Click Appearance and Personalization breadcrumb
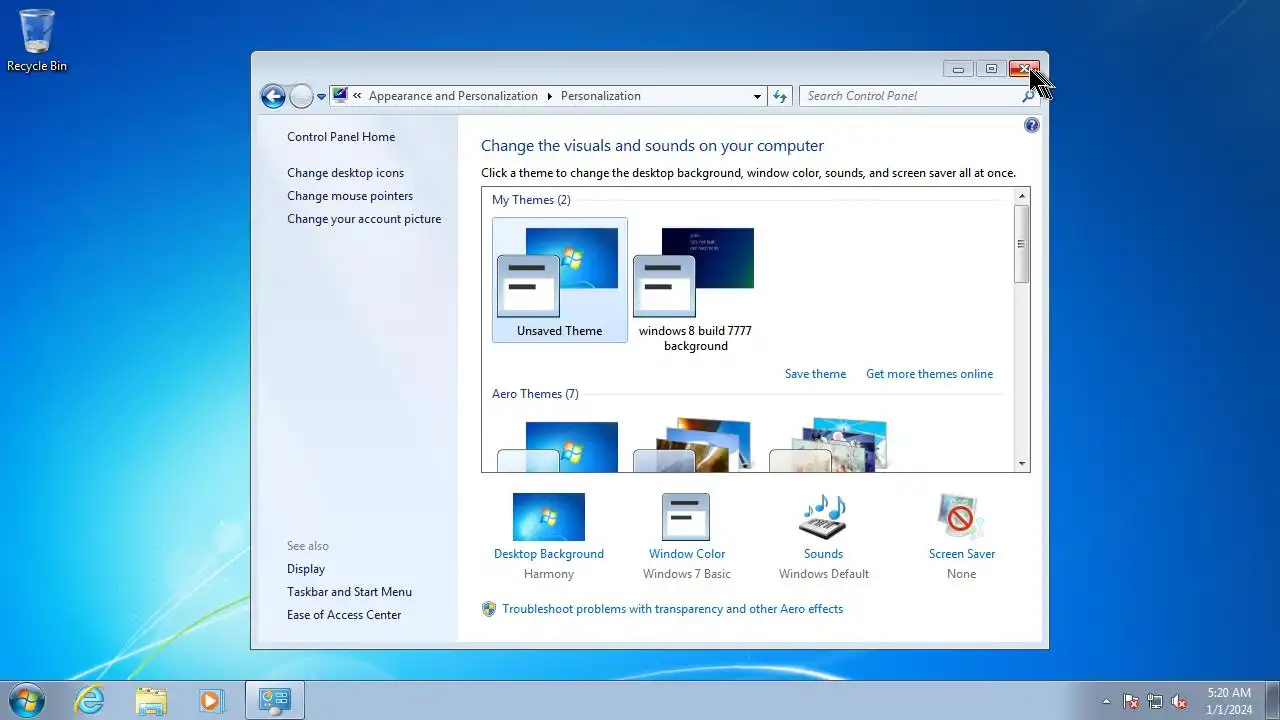Viewport: 1280px width, 720px height. pos(453,96)
